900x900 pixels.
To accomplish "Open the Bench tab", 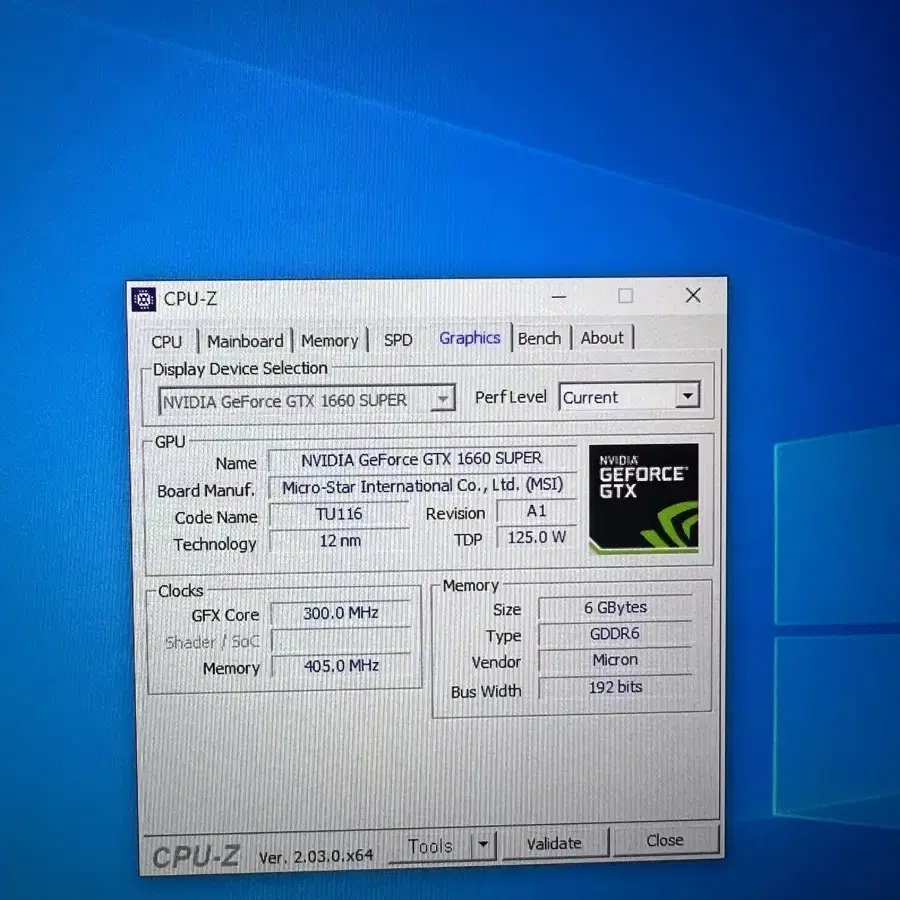I will tap(539, 338).
